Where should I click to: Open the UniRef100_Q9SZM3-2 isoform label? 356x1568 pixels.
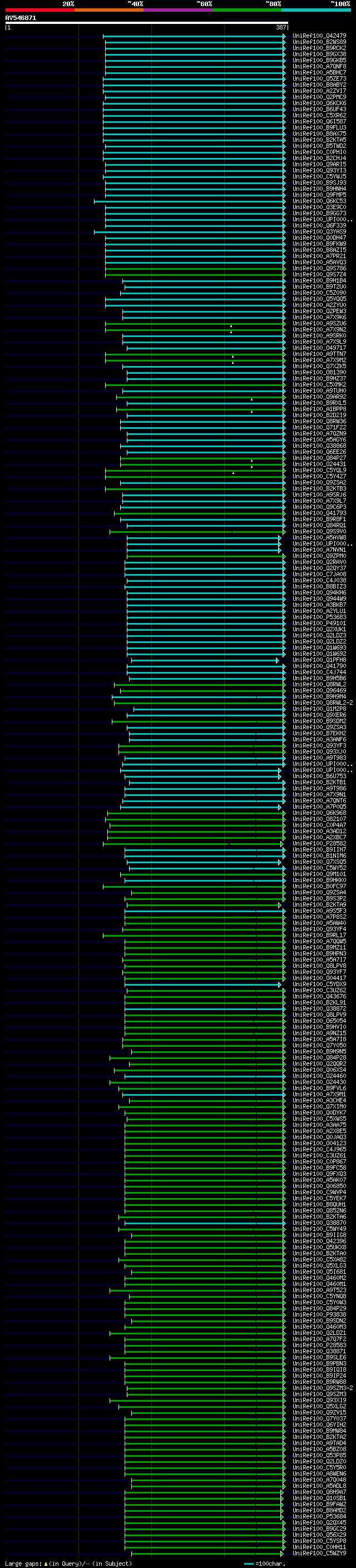coord(323,1388)
